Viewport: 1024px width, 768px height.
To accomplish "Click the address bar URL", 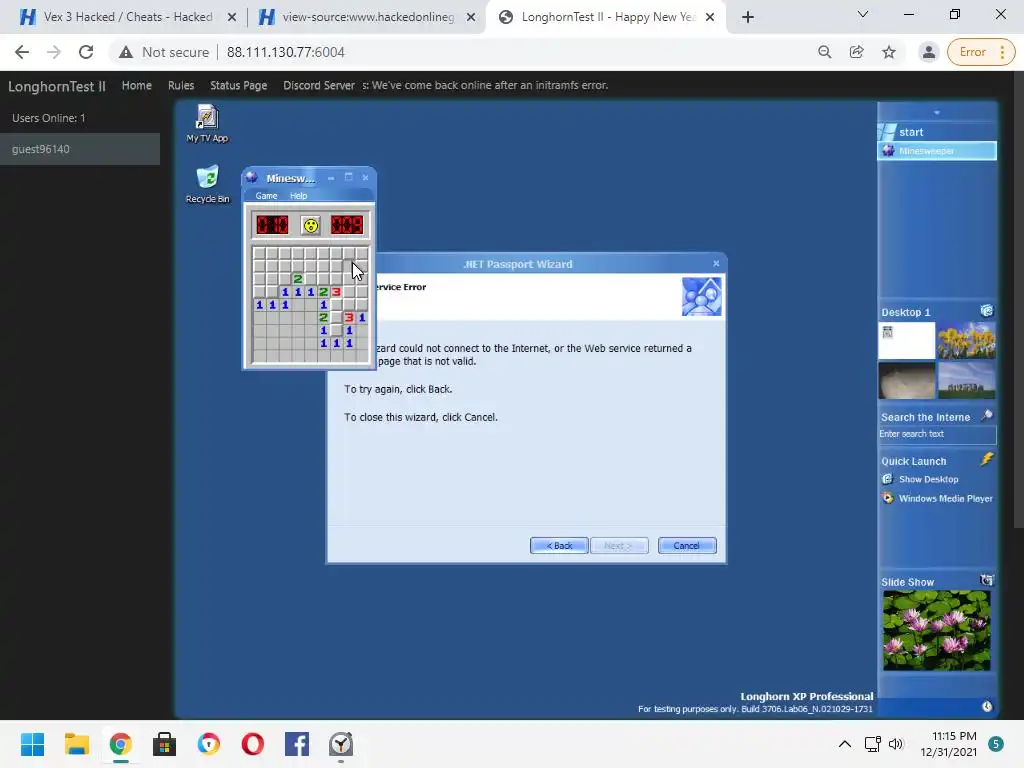I will [285, 52].
